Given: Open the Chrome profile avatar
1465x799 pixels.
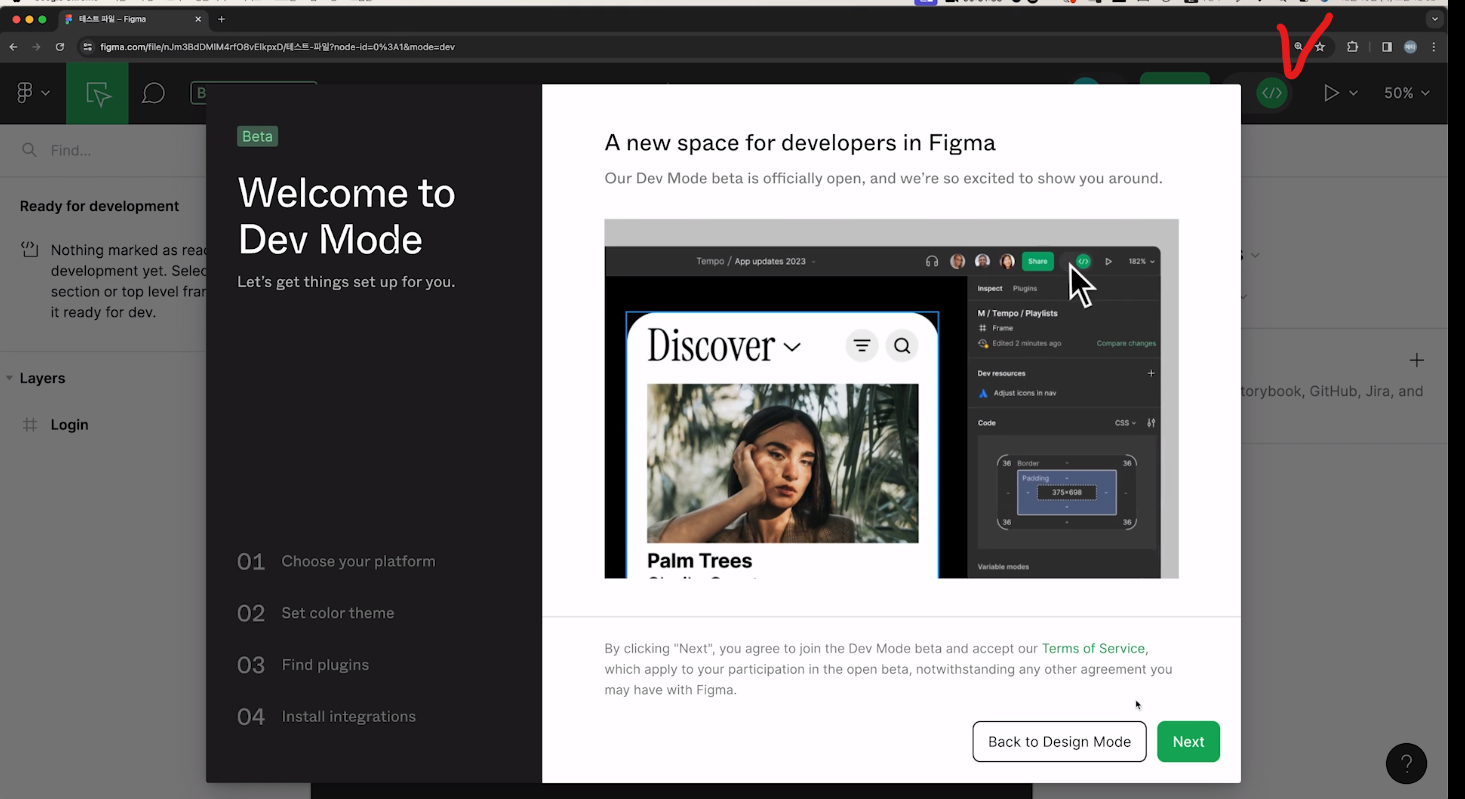Looking at the screenshot, I should click(x=1411, y=47).
